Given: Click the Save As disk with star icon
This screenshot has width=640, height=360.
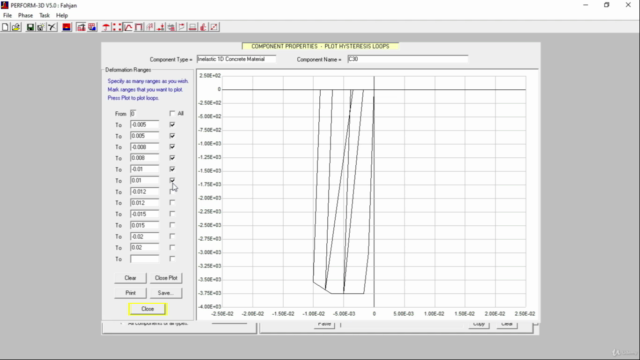Looking at the screenshot, I should pos(41,27).
